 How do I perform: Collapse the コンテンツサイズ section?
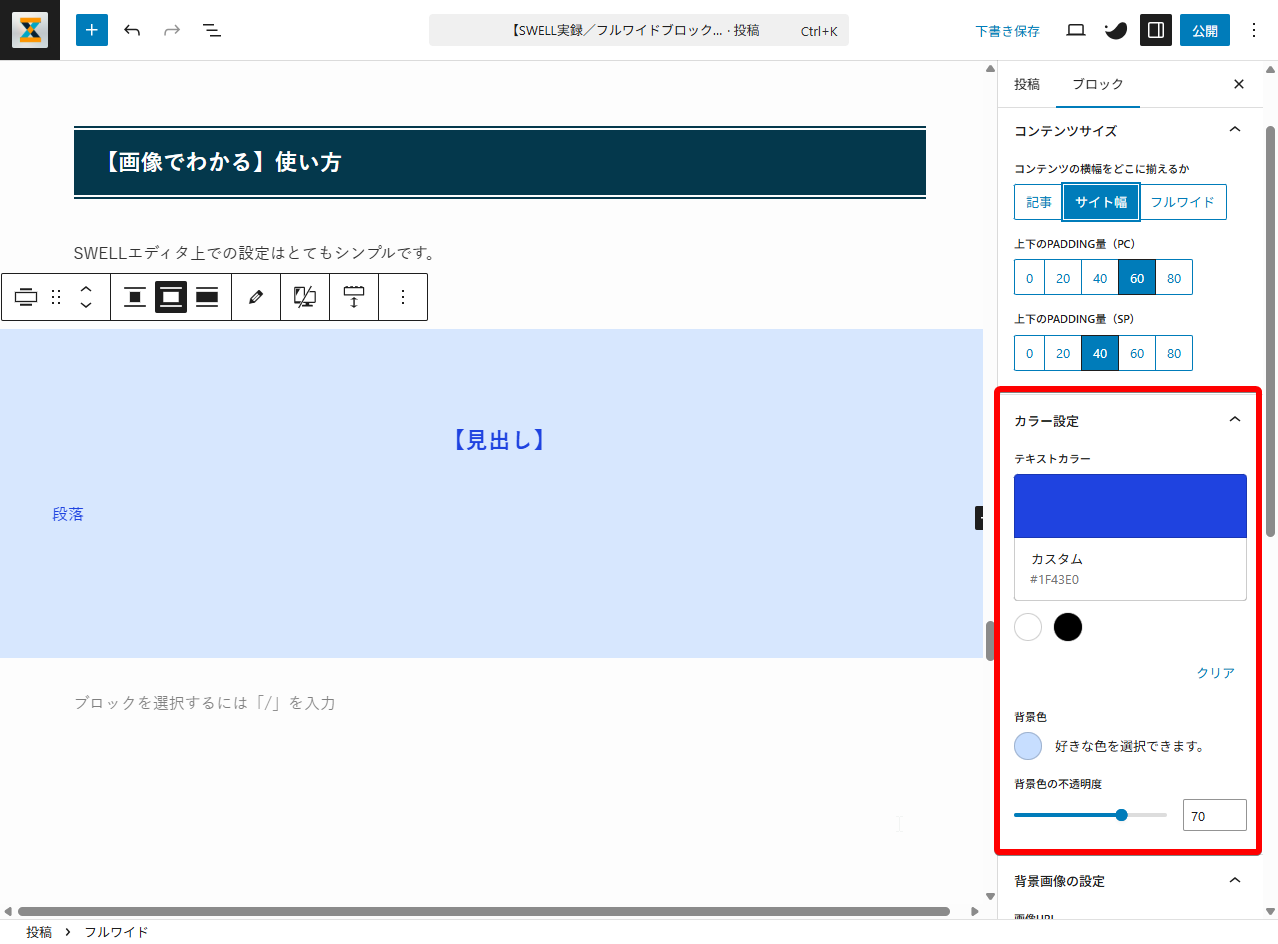click(x=1234, y=130)
